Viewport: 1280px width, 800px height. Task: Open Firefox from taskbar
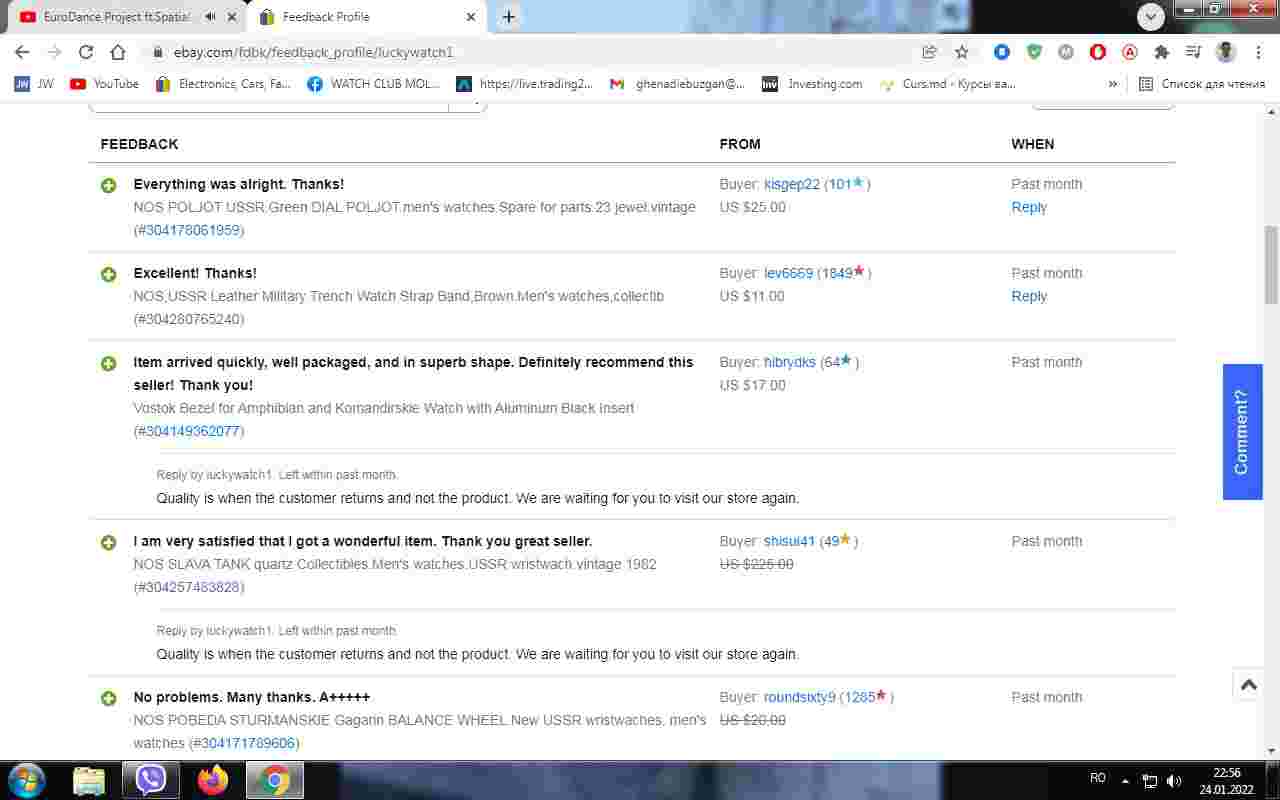(213, 780)
